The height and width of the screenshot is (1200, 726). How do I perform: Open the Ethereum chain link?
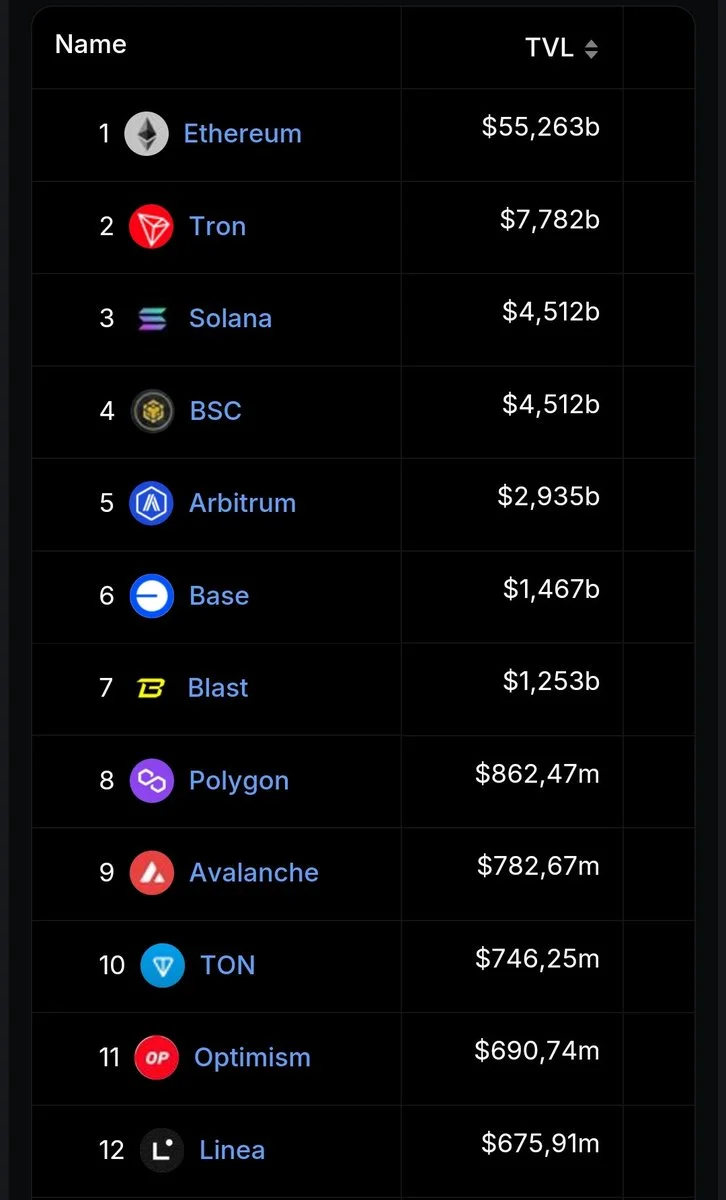coord(242,133)
